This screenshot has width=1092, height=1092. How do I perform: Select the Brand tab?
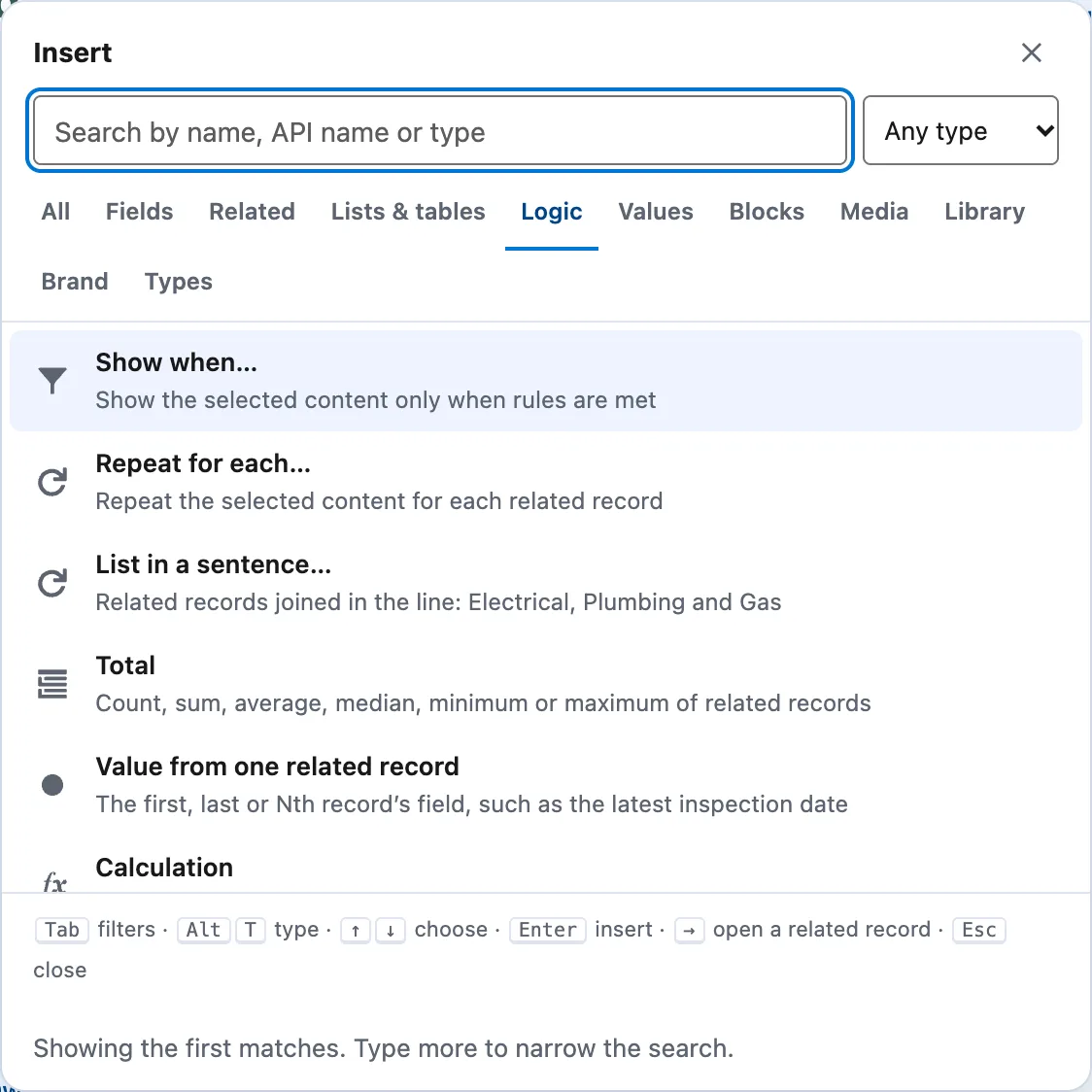pyautogui.click(x=75, y=282)
